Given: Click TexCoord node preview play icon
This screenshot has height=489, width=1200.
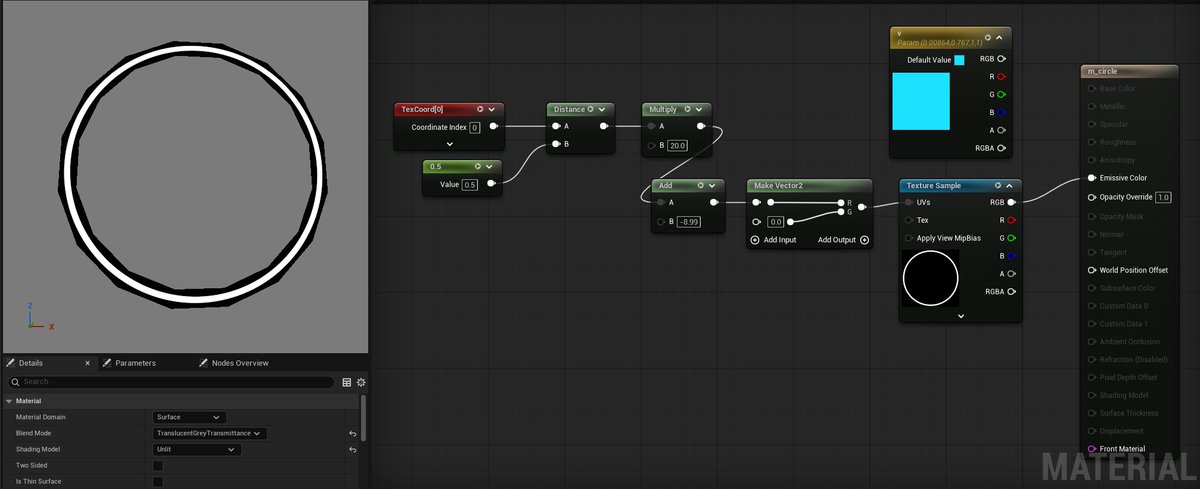Looking at the screenshot, I should click(x=480, y=109).
